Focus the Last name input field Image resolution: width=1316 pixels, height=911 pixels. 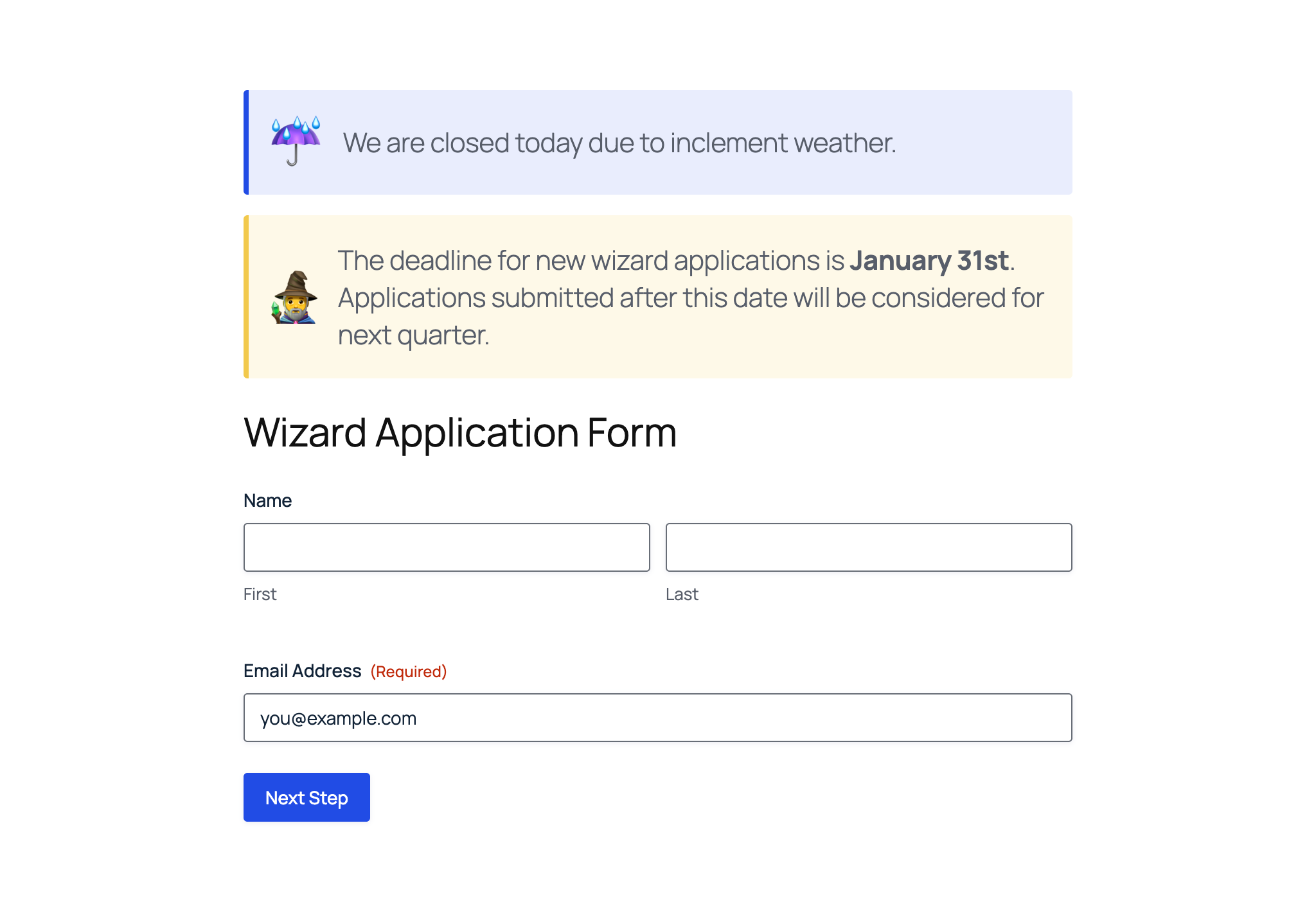point(869,547)
